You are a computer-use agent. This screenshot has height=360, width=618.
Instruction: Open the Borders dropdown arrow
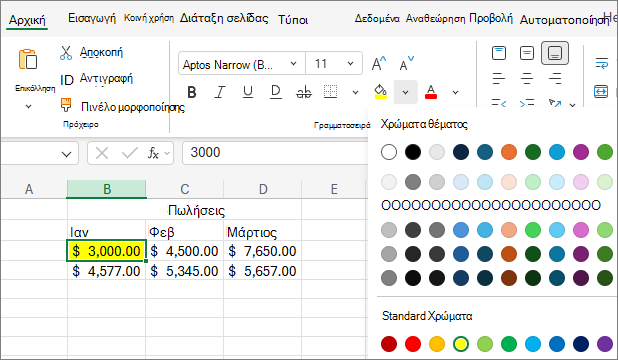pos(355,93)
